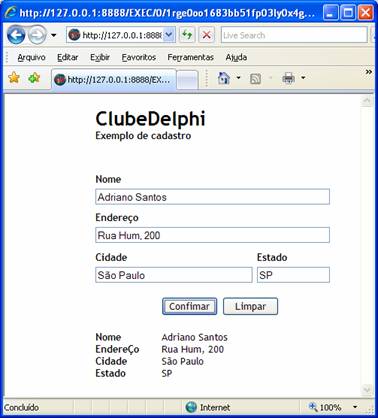Click the Endereço input field
This screenshot has height=418, width=378.
pyautogui.click(x=212, y=235)
